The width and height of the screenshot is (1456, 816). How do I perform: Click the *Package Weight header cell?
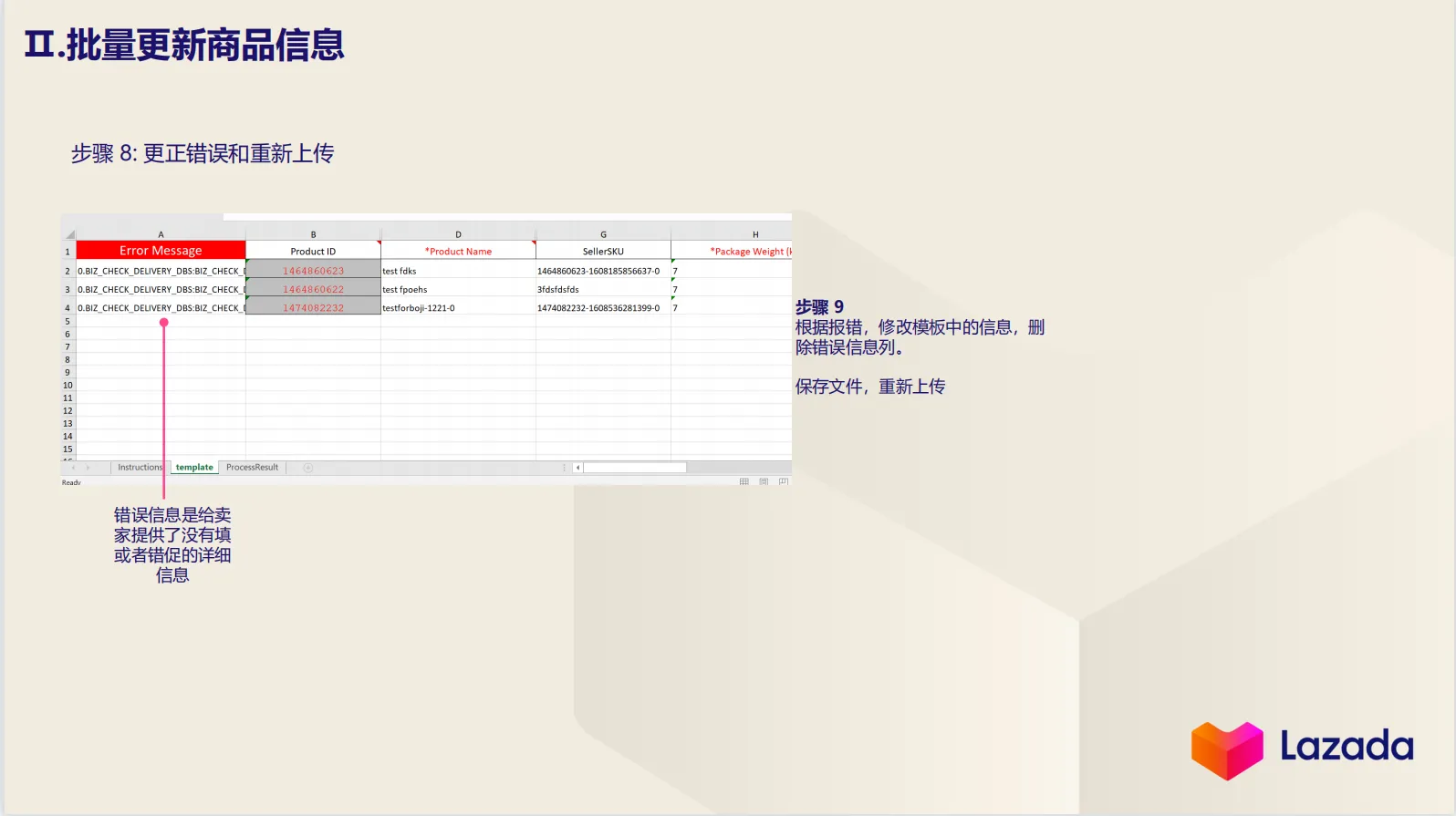(x=732, y=251)
